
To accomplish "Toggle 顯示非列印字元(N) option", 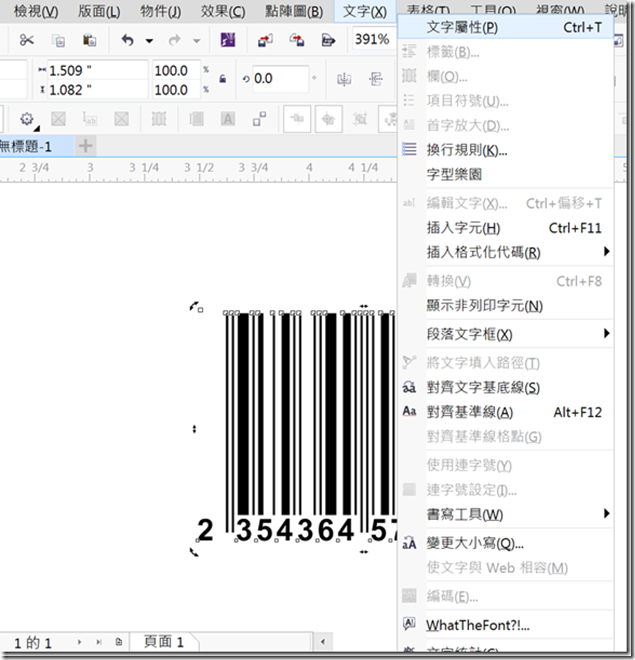I will 505,306.
